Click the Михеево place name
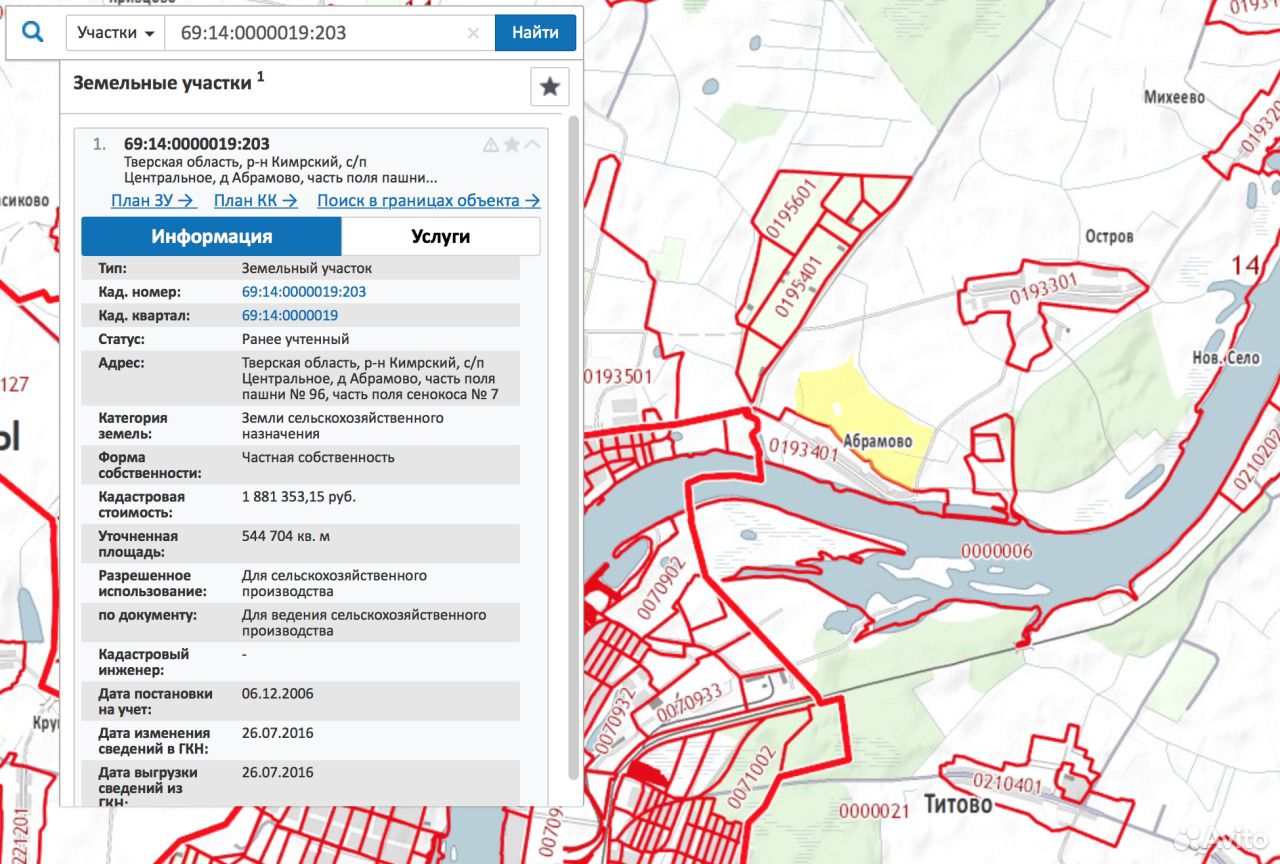This screenshot has width=1280, height=864. (1174, 98)
